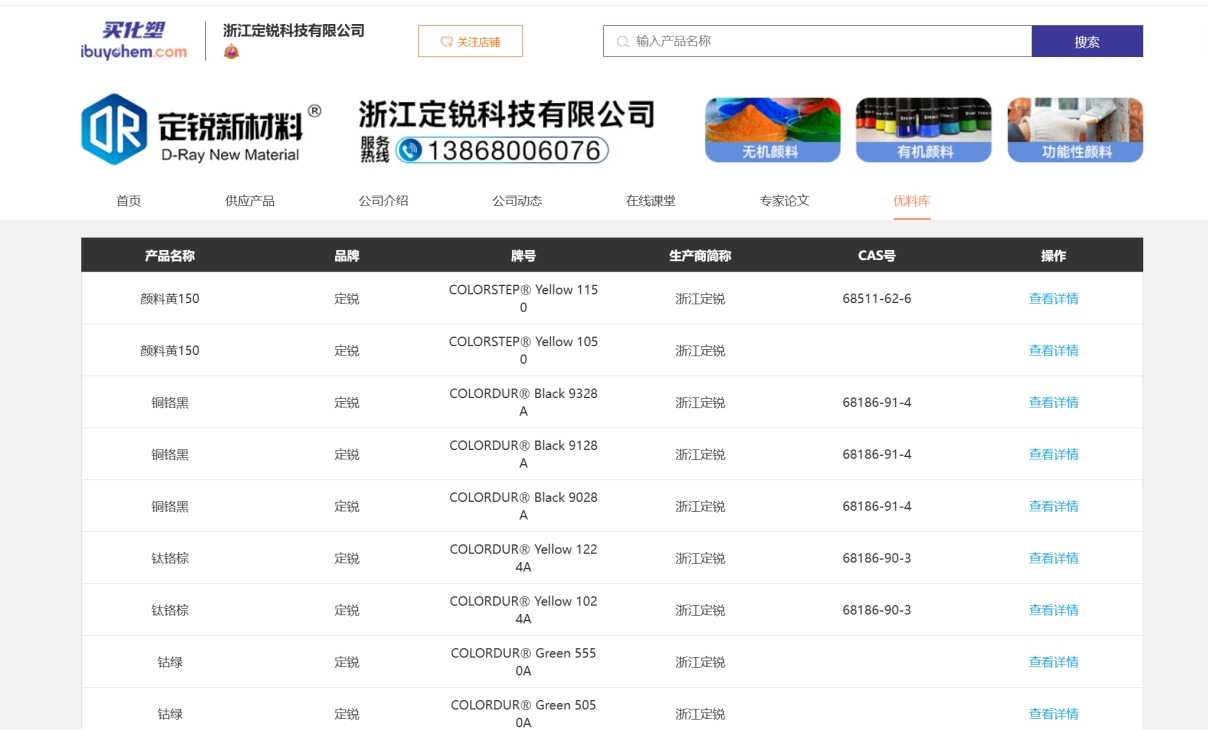The width and height of the screenshot is (1208, 730).
Task: Click the search magnifier icon in search box
Action: pyautogui.click(x=623, y=42)
